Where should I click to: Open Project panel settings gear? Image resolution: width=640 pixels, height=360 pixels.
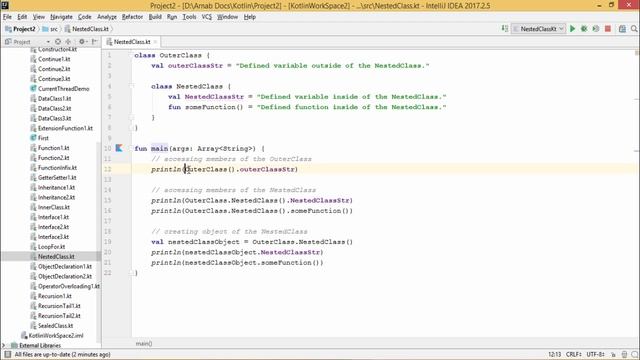pyautogui.click(x=82, y=42)
